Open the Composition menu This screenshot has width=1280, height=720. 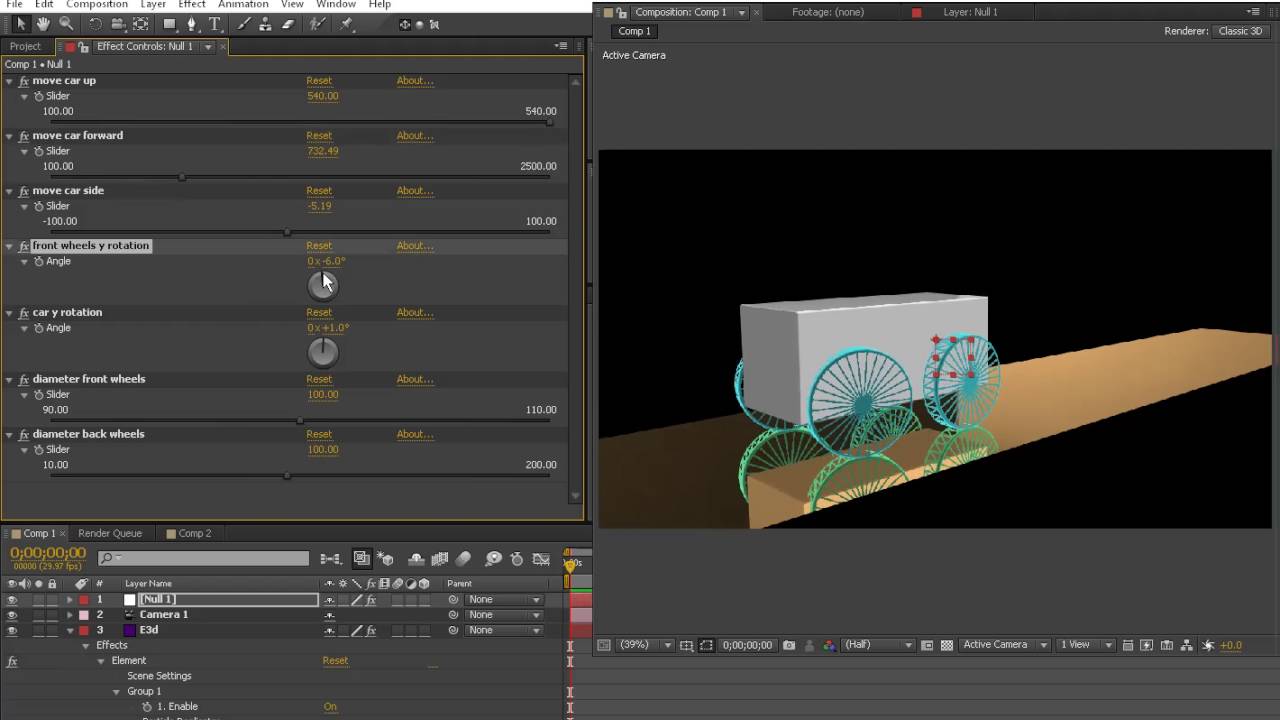[97, 4]
